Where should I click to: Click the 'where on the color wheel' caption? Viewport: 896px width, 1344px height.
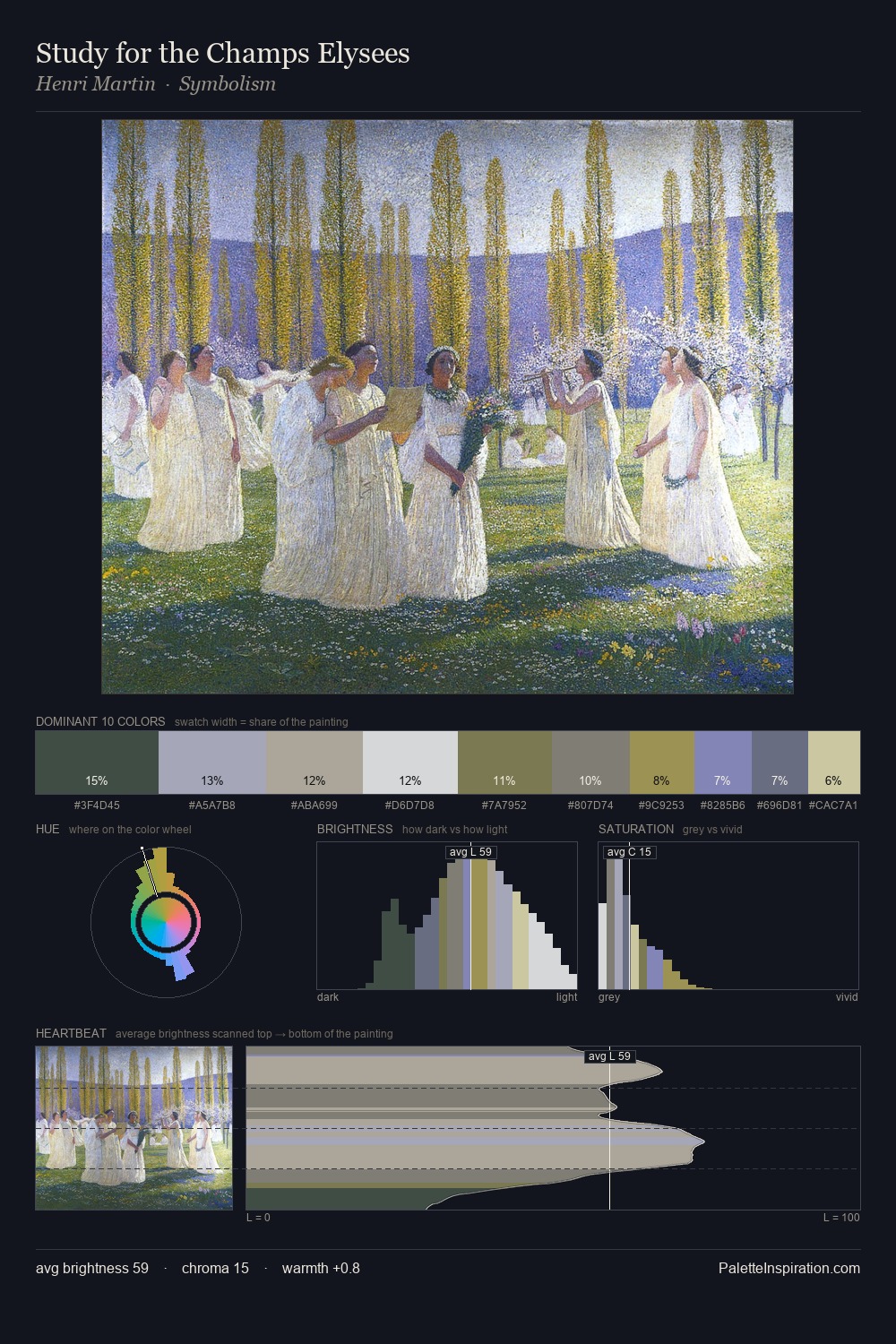[x=130, y=830]
